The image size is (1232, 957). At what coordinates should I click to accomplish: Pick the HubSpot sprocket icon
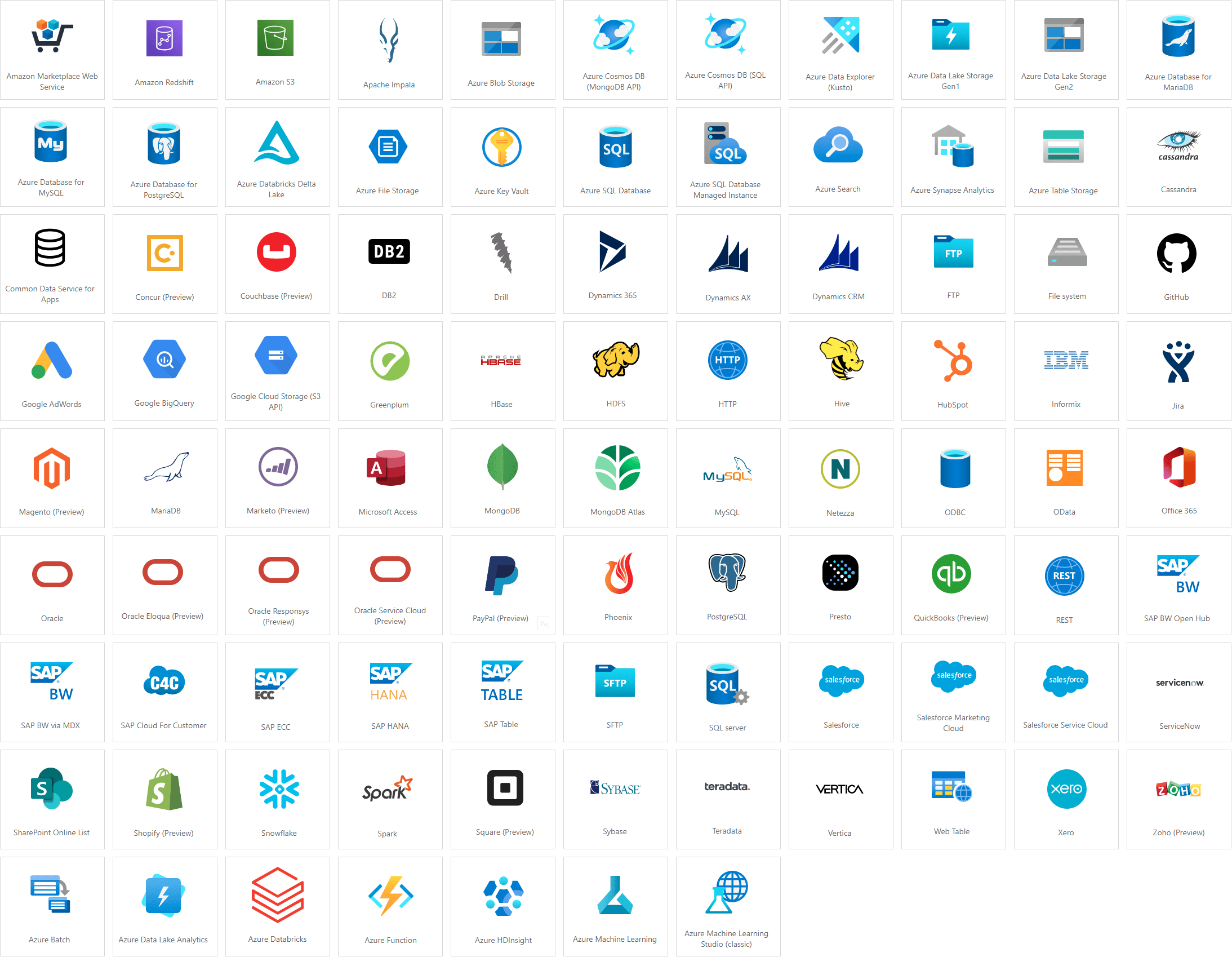[953, 361]
